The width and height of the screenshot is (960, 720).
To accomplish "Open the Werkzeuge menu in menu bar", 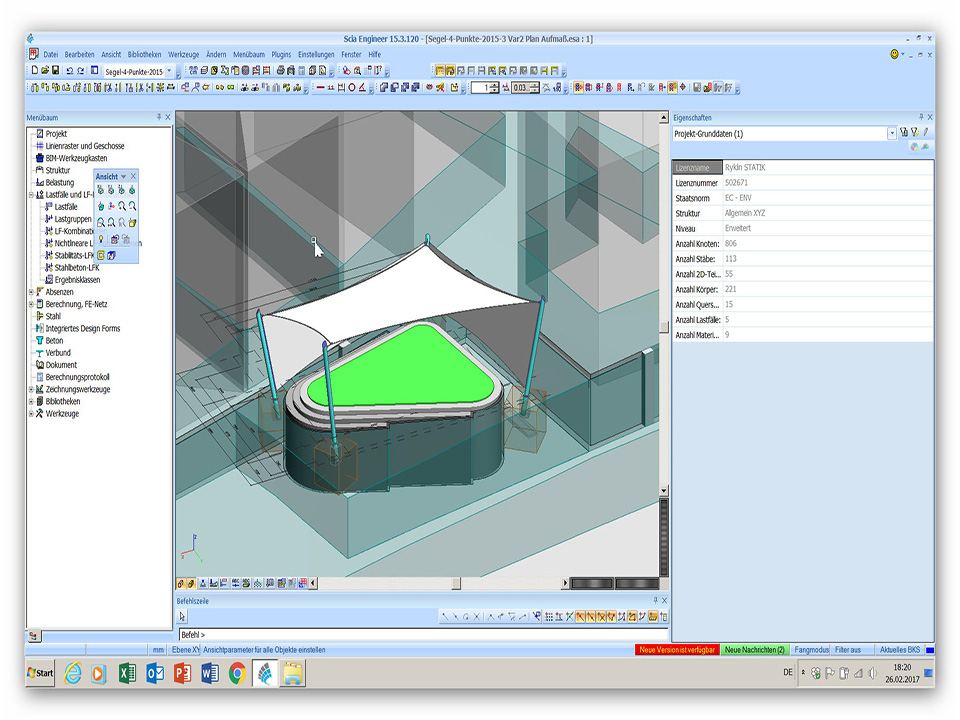I will pyautogui.click(x=184, y=54).
